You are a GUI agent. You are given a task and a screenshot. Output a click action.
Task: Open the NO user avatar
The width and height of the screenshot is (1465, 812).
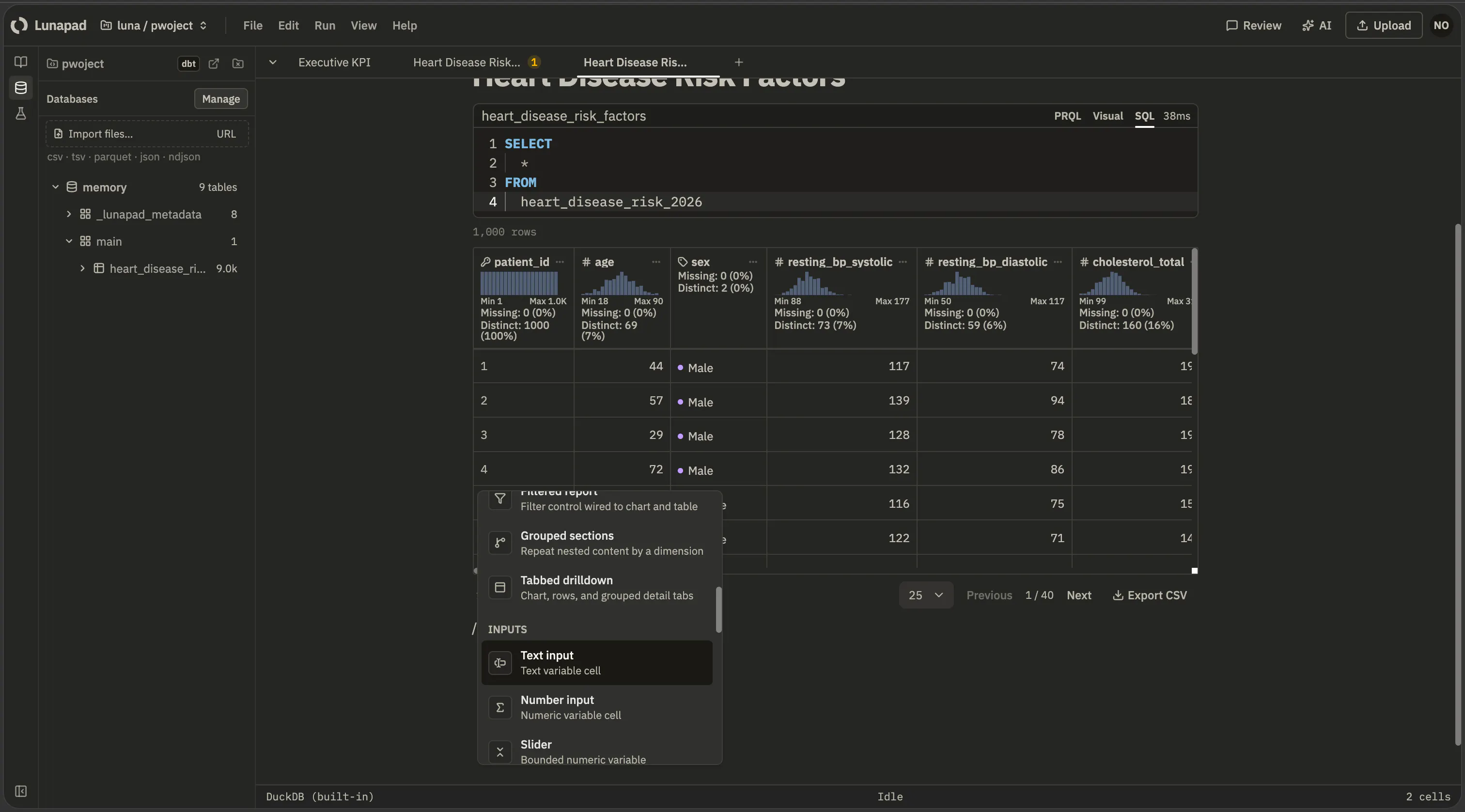point(1441,25)
